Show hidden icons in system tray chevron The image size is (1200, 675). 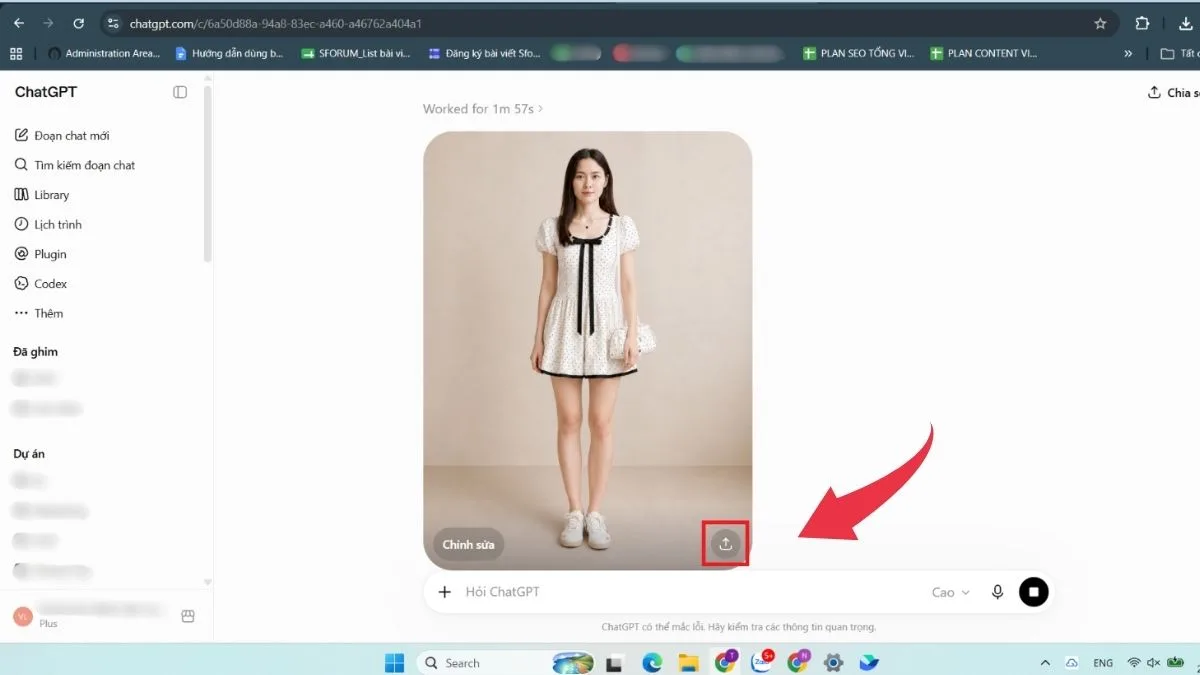point(1045,662)
